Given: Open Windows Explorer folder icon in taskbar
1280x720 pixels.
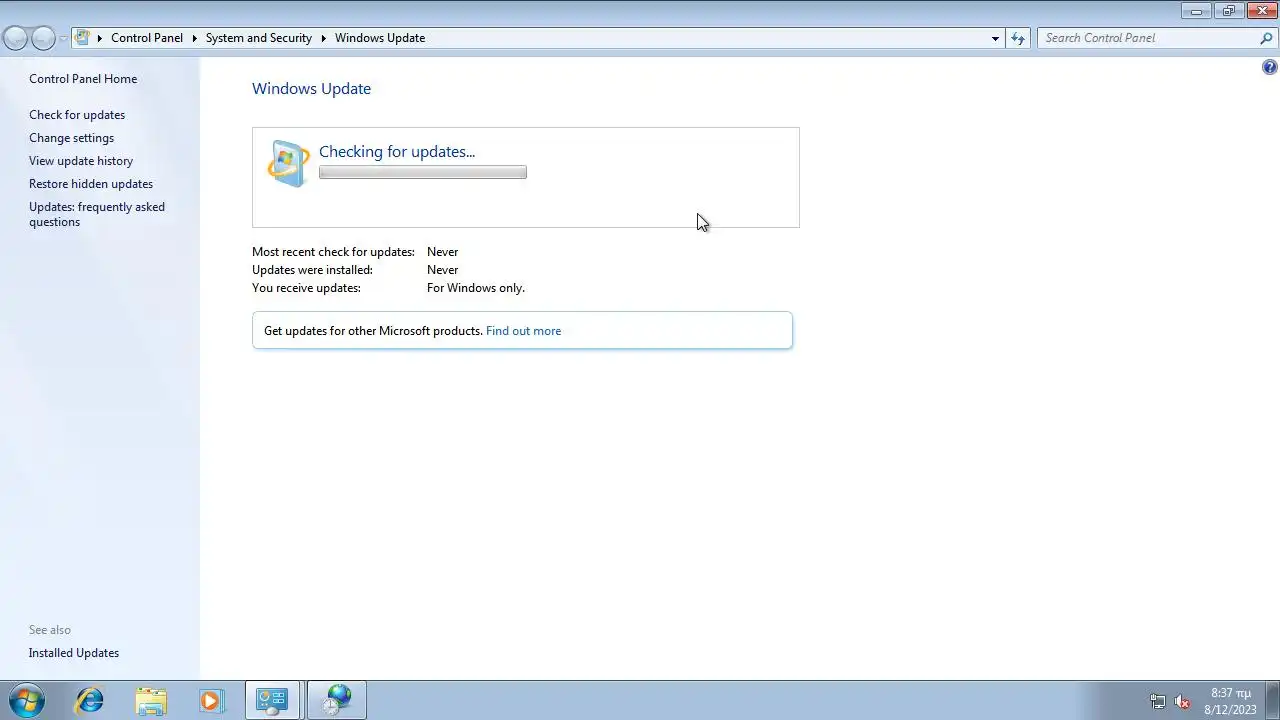Looking at the screenshot, I should 151,700.
